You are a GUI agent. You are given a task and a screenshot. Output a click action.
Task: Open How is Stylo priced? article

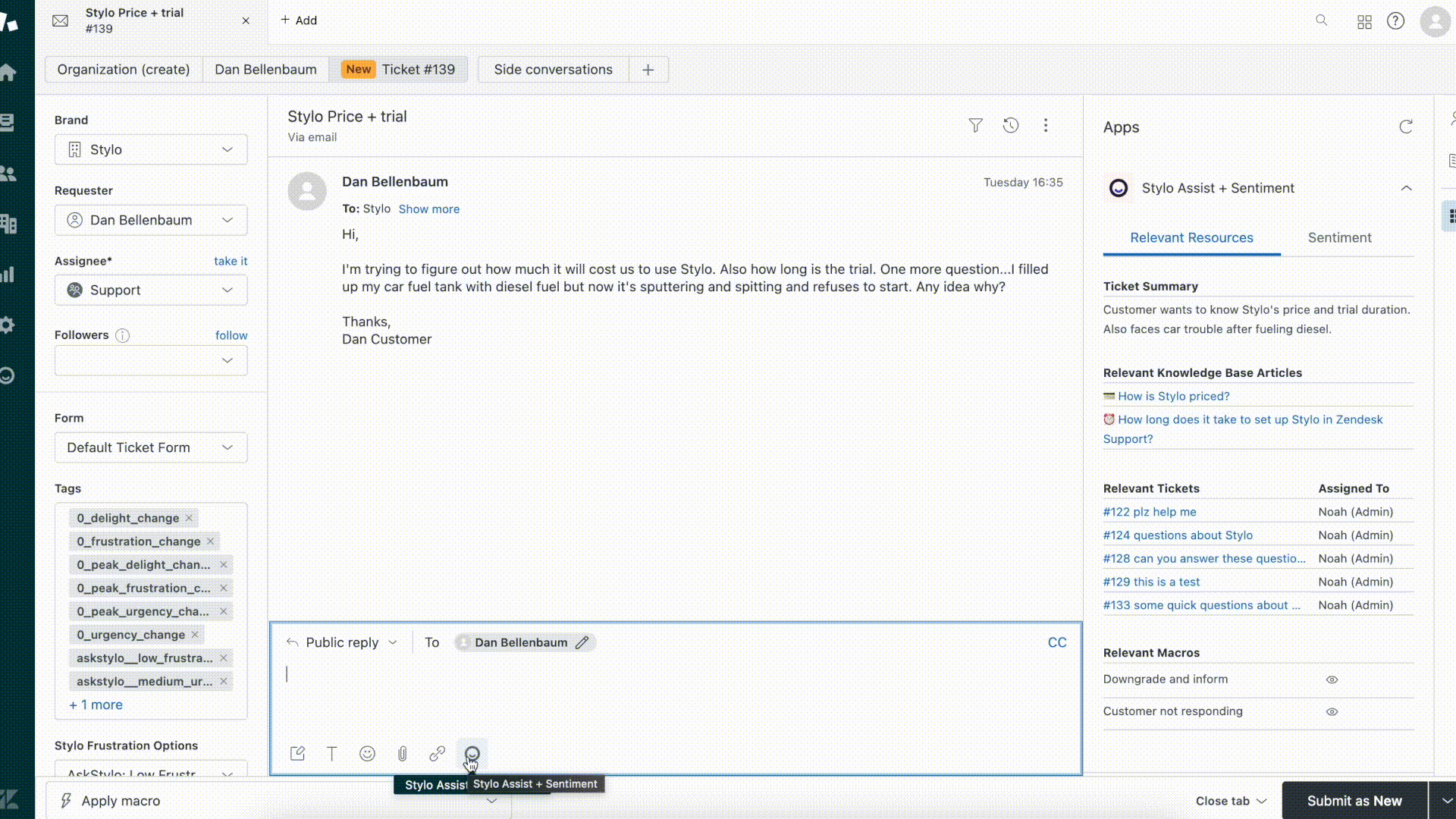(x=1173, y=397)
